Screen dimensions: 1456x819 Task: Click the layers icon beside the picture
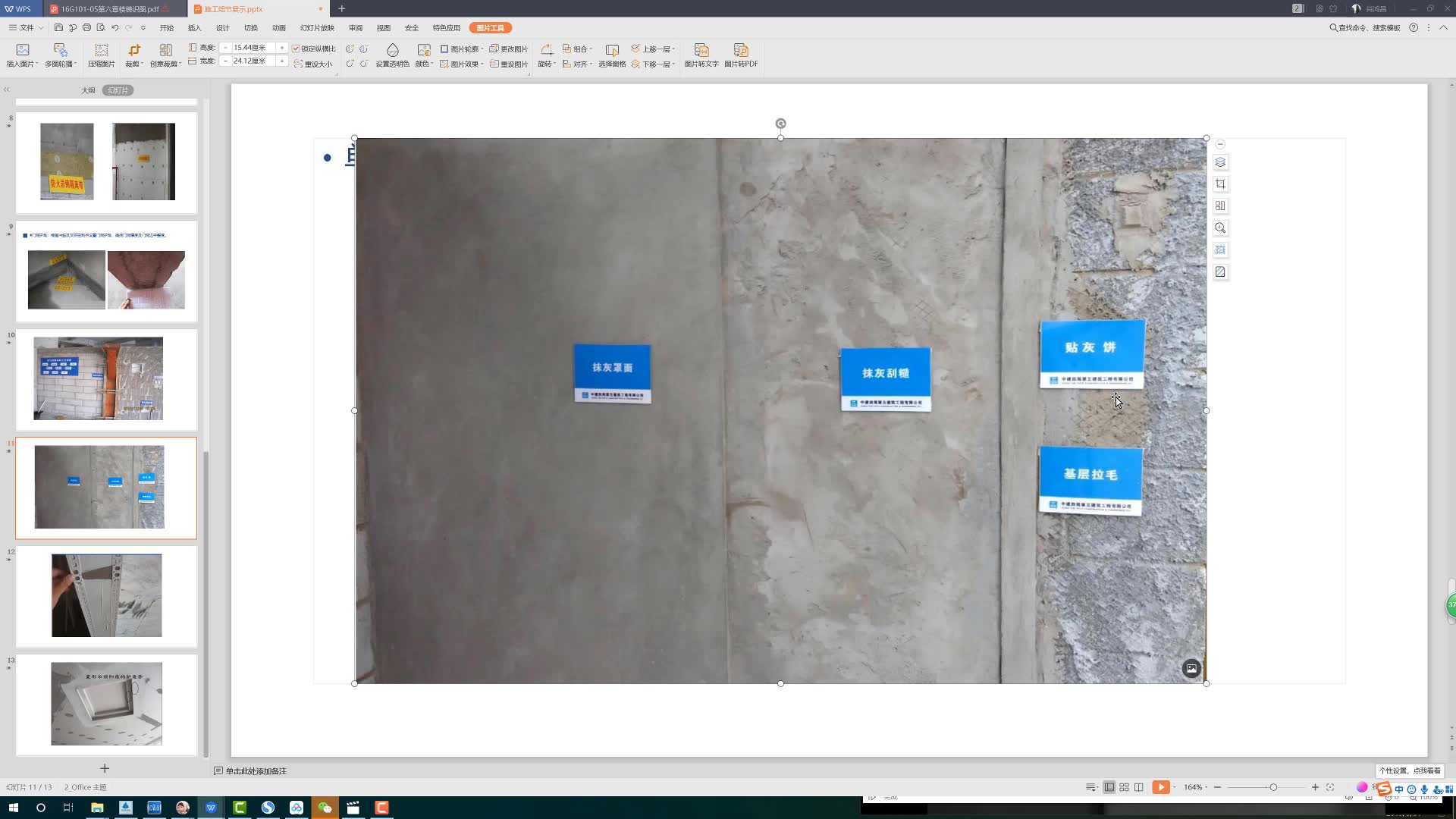pyautogui.click(x=1220, y=162)
